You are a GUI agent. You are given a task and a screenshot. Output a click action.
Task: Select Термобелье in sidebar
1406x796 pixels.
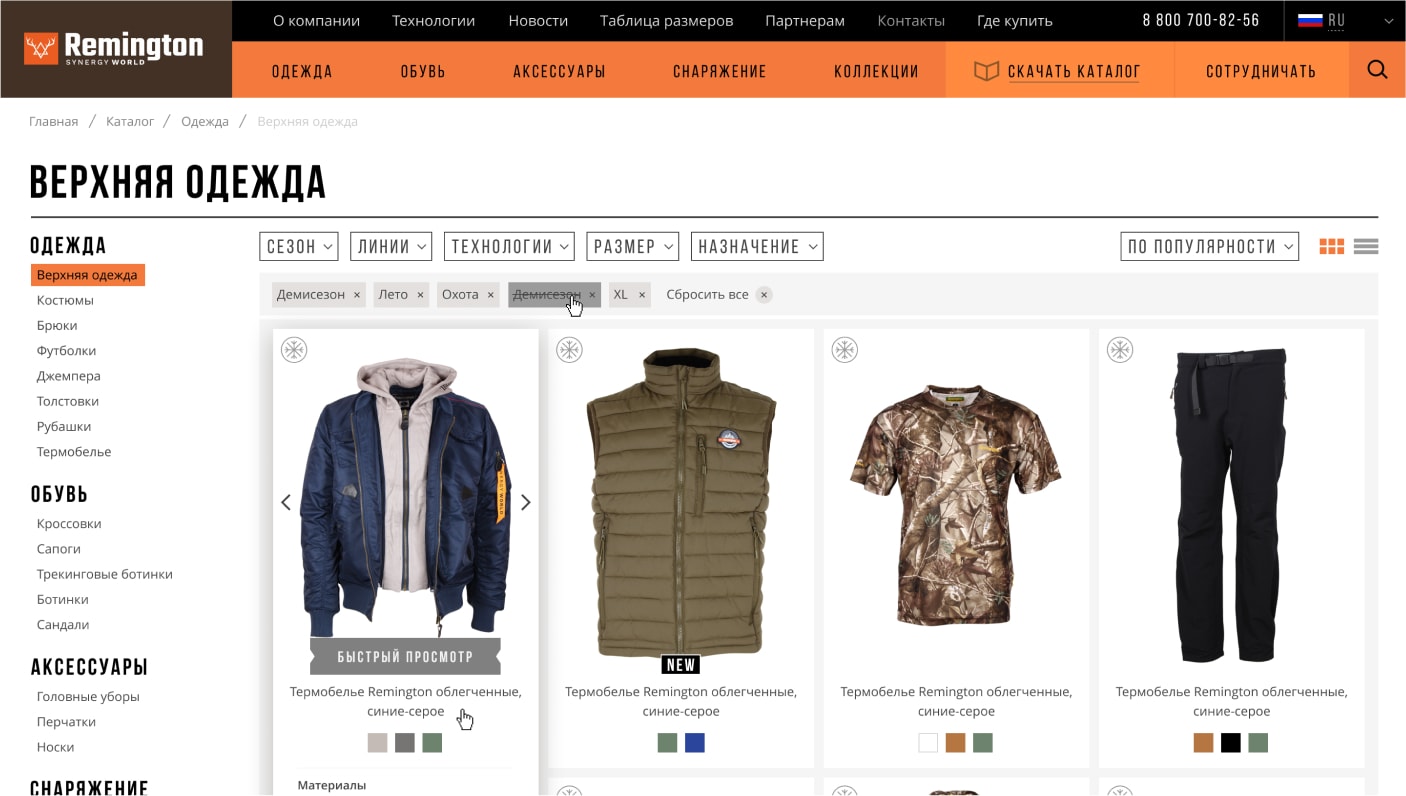(74, 452)
